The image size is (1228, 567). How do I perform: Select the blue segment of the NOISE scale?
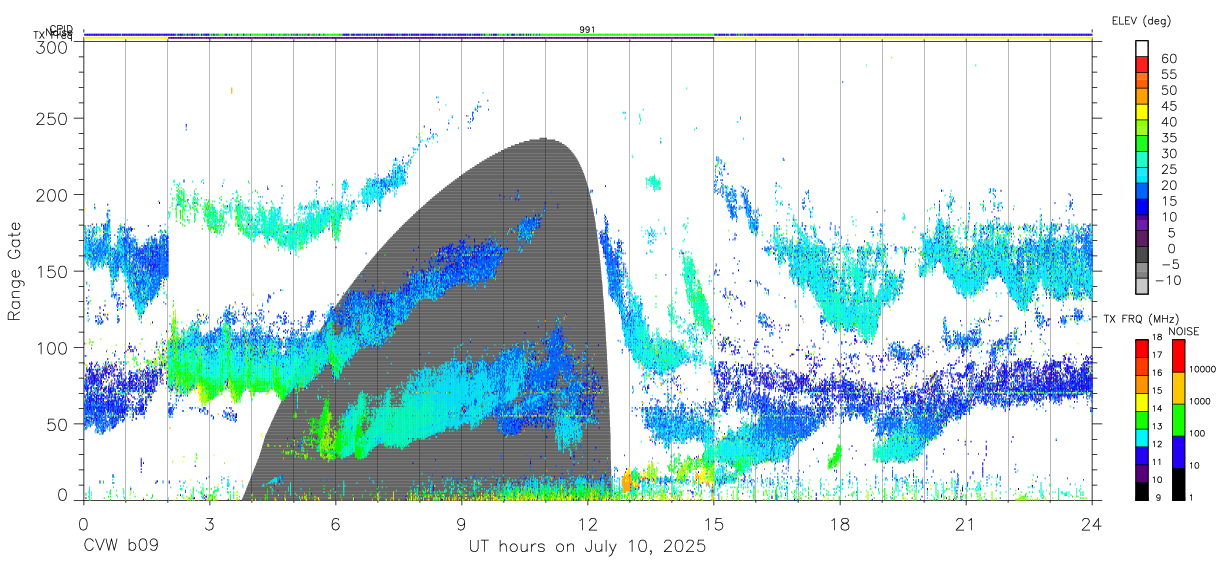click(x=1179, y=452)
